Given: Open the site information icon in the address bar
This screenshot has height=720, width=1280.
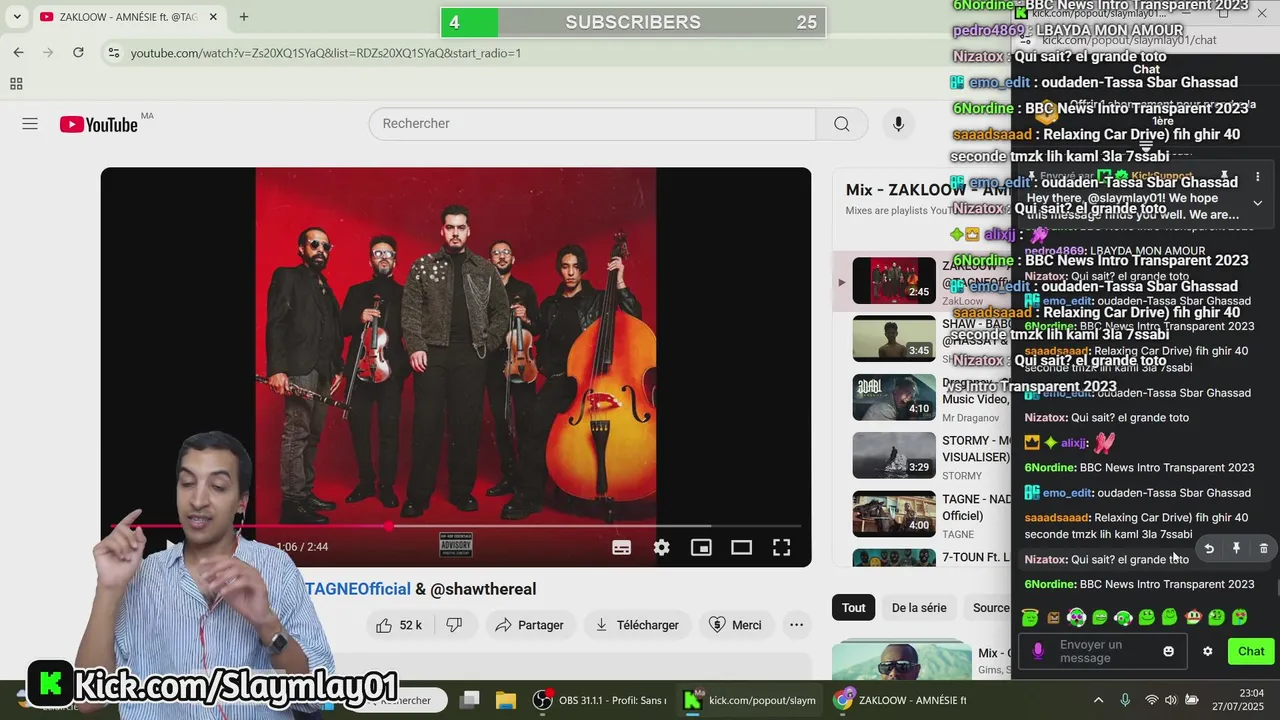Looking at the screenshot, I should (x=113, y=53).
